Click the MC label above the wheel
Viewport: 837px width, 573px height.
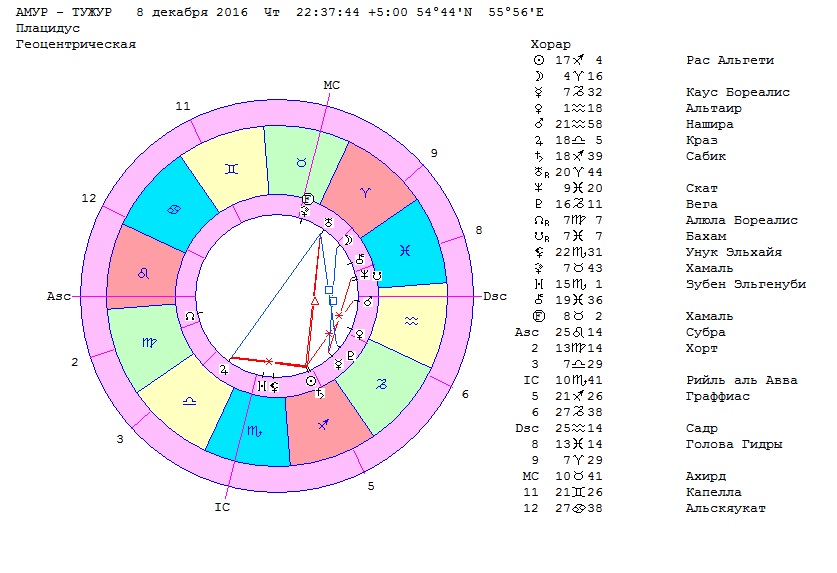tap(332, 85)
